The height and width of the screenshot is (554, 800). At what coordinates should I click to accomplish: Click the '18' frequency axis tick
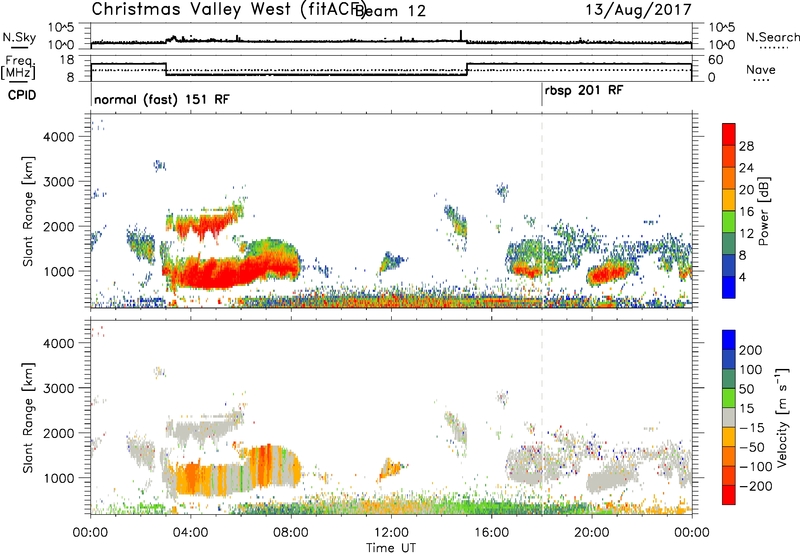[x=67, y=60]
